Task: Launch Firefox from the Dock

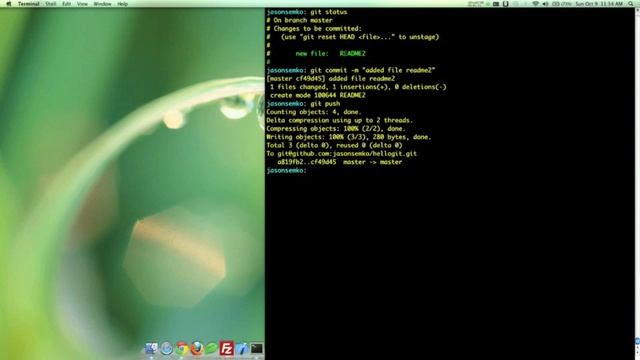Action: [x=197, y=348]
